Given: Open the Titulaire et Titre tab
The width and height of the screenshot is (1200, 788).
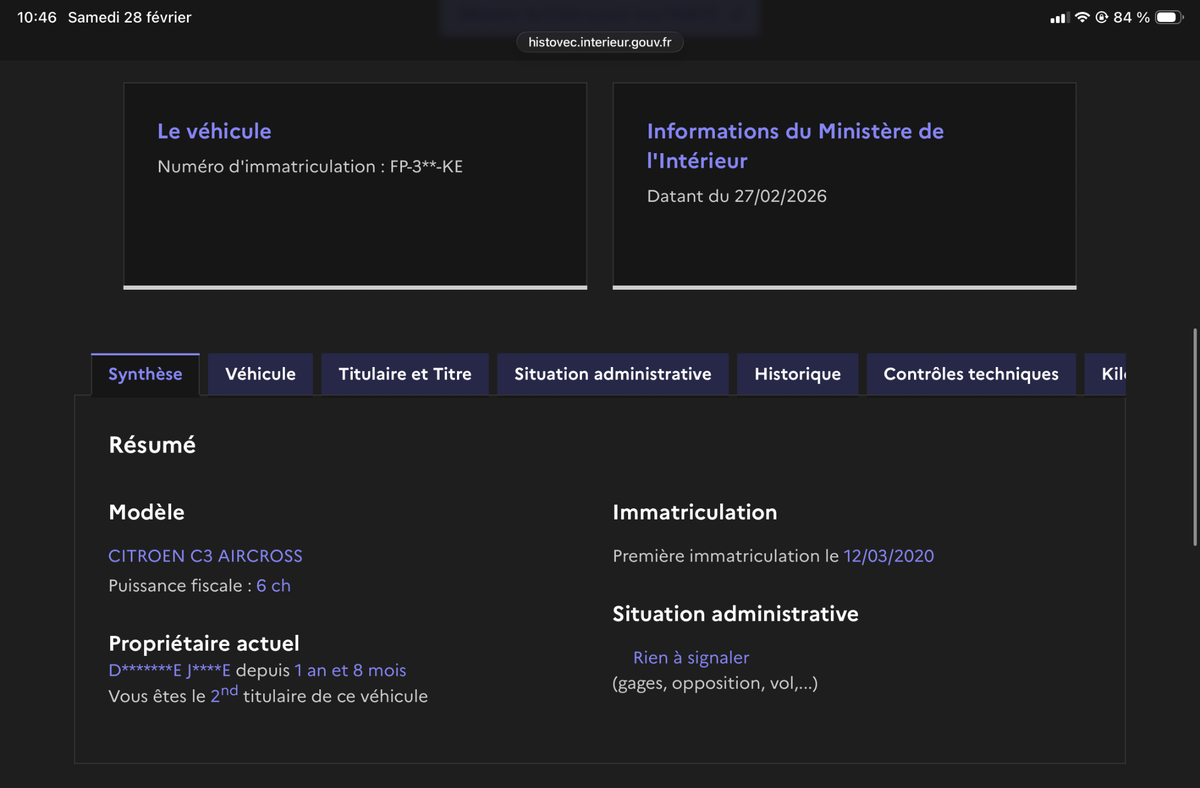Looking at the screenshot, I should pyautogui.click(x=404, y=373).
